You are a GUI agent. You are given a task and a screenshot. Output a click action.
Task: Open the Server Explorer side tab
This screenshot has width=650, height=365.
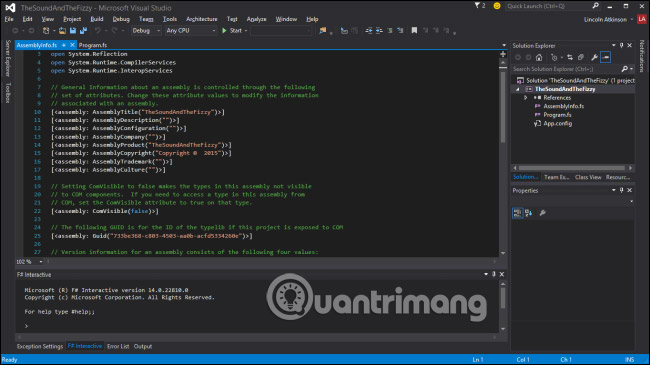tap(7, 58)
